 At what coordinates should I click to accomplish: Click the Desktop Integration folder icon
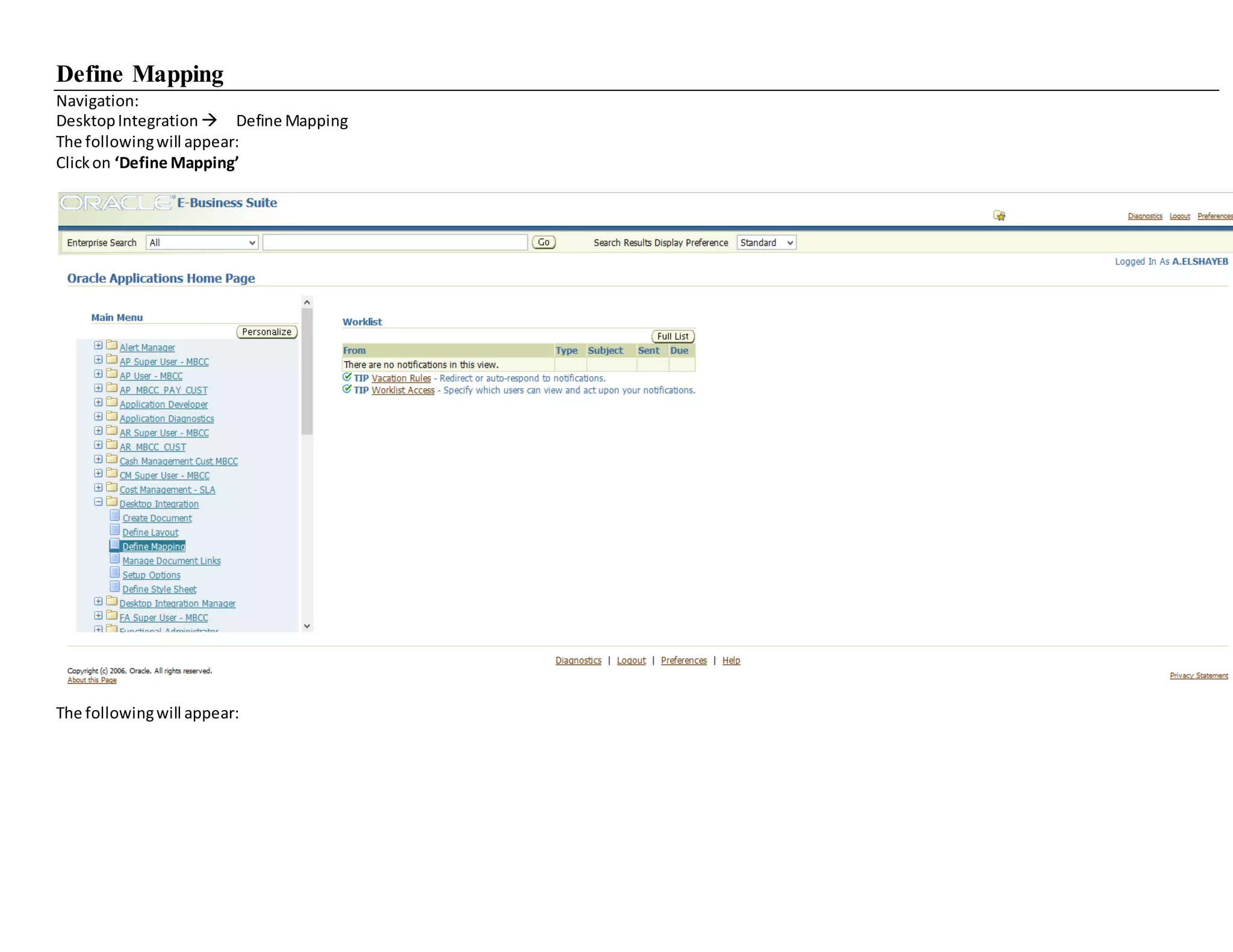(111, 502)
